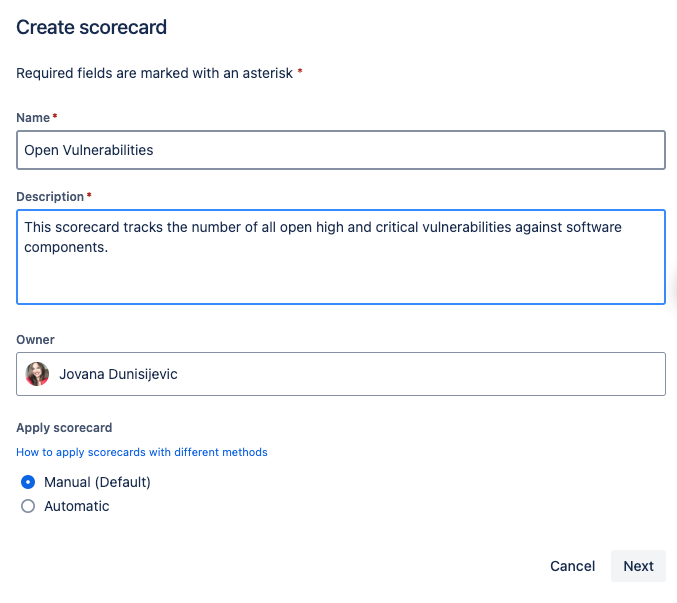Open 'How to apply scorecards with different methods' link
The image size is (677, 603).
[142, 452]
